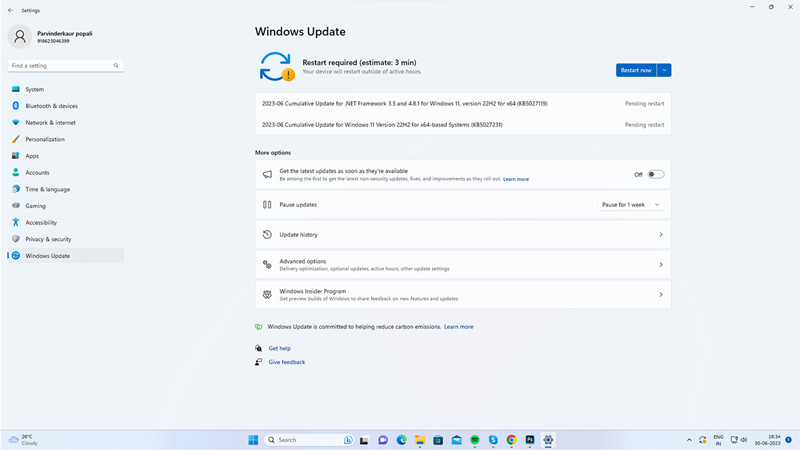Open Chat app from taskbar
Image resolution: width=800 pixels, height=450 pixels.
tap(383, 440)
